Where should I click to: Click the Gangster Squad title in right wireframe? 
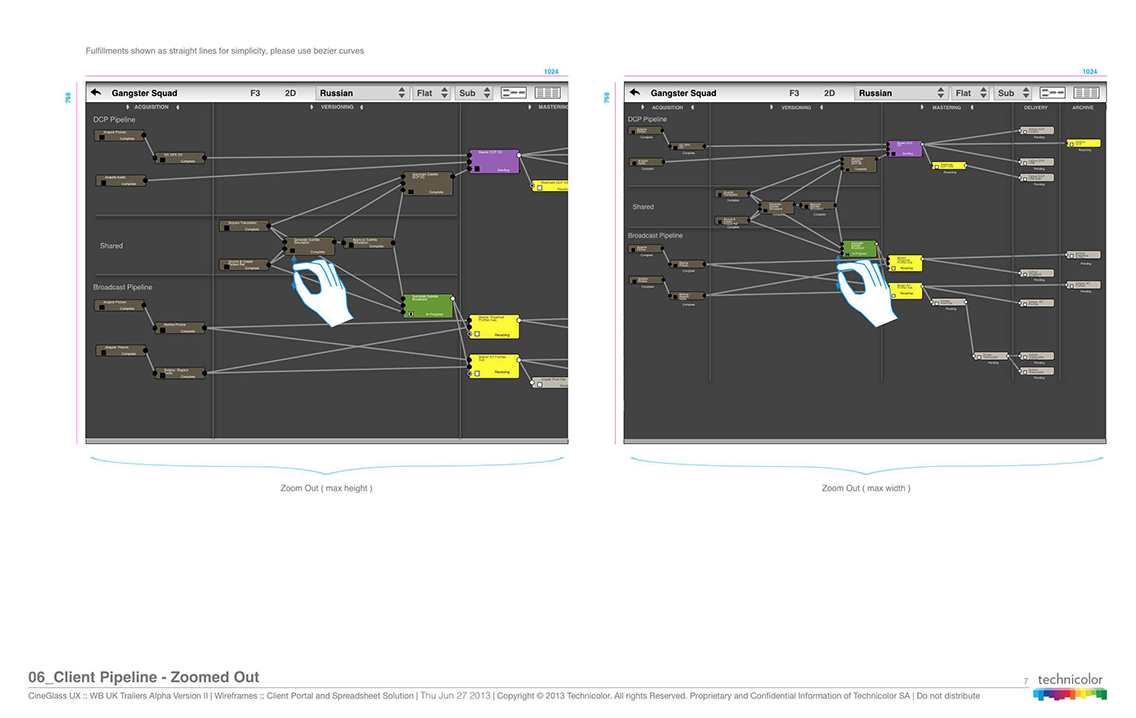point(683,93)
